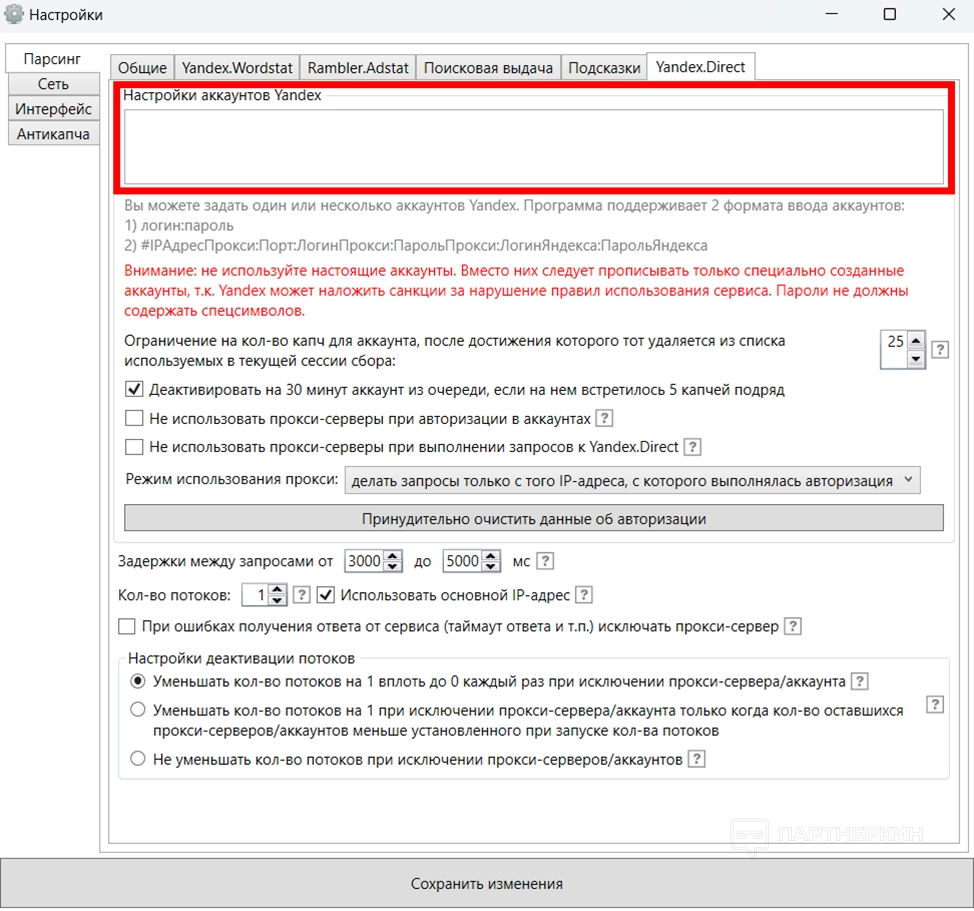Switch to the Подсказки tab

point(604,67)
